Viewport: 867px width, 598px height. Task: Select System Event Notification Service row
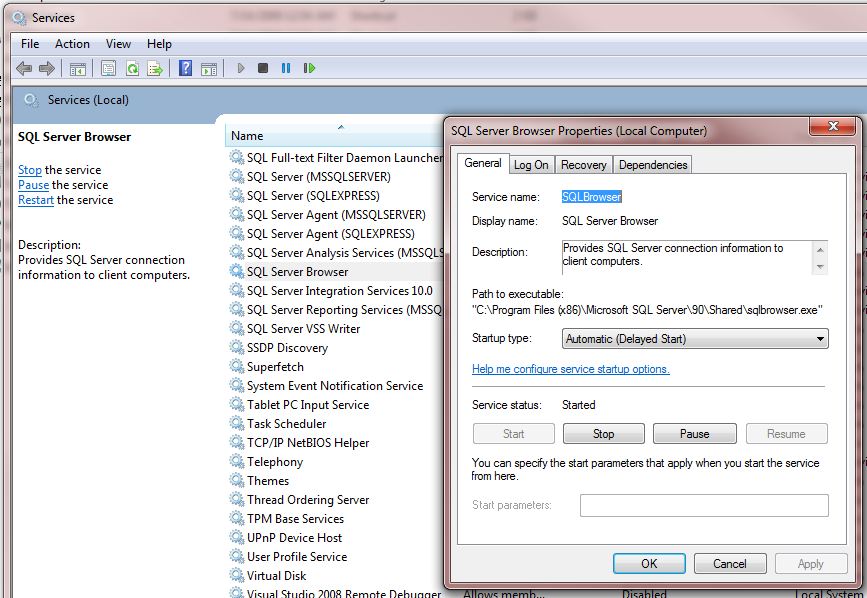click(x=336, y=386)
